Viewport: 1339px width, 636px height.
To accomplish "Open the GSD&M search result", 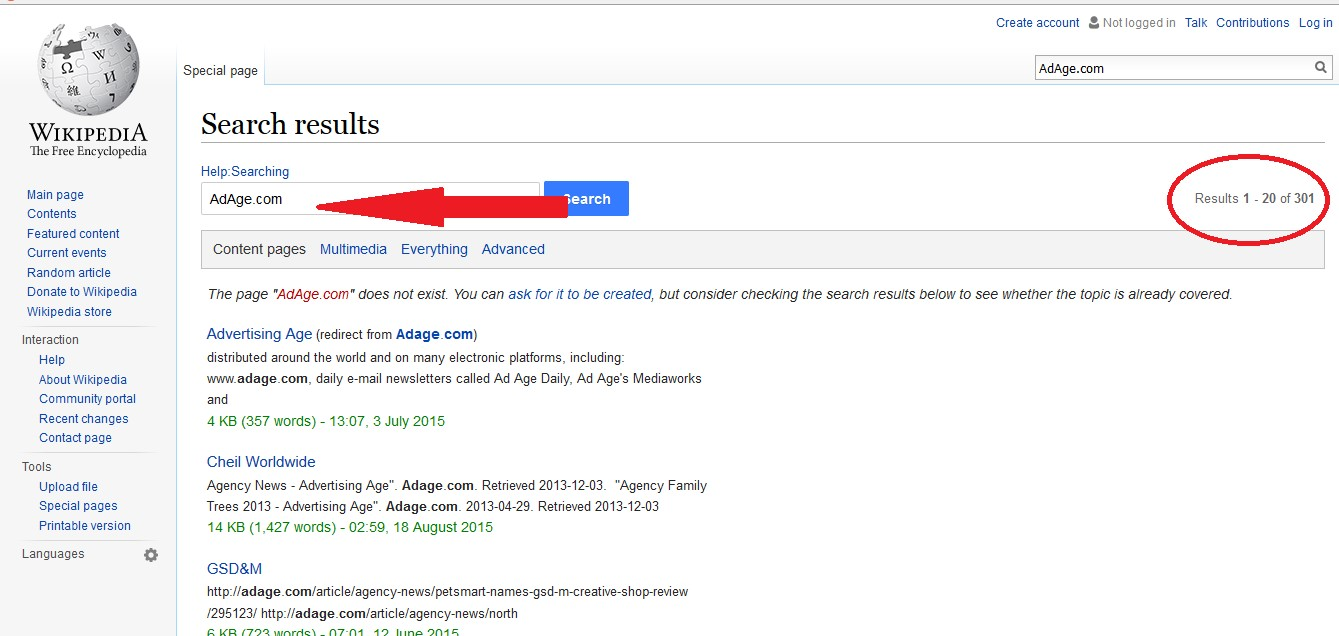I will (234, 569).
